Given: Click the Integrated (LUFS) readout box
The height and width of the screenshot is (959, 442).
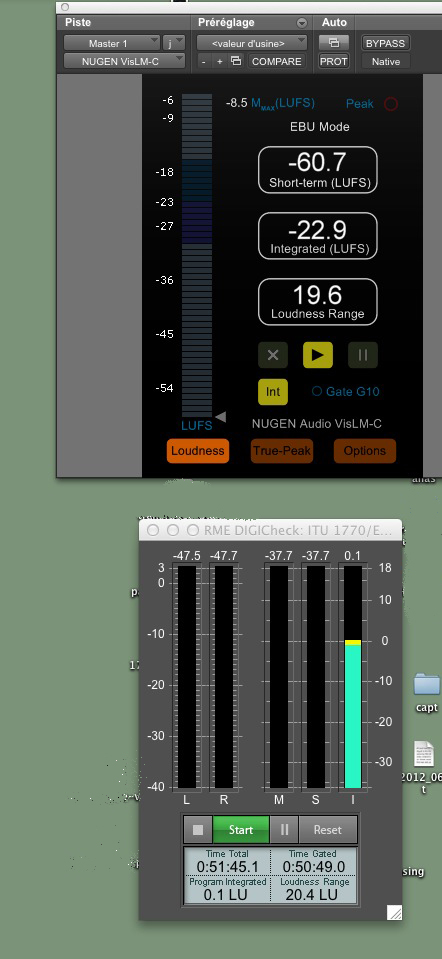Looking at the screenshot, I should pos(318,236).
